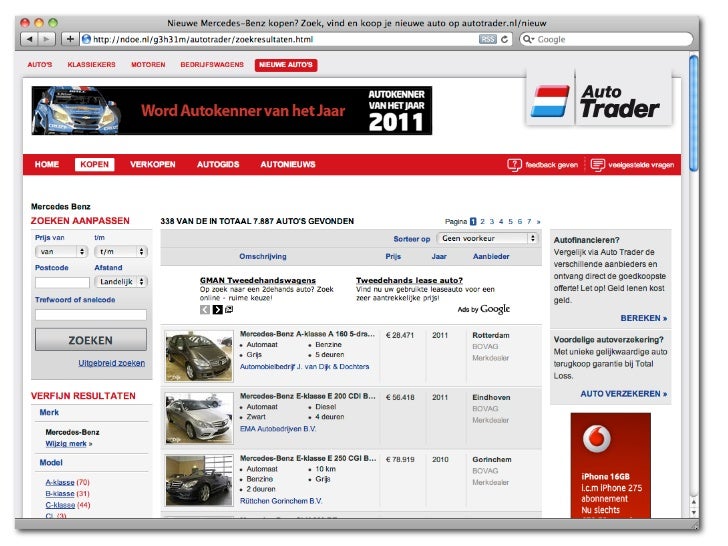Click the ZOEKEN search button
This screenshot has width=728, height=546.
tap(91, 340)
